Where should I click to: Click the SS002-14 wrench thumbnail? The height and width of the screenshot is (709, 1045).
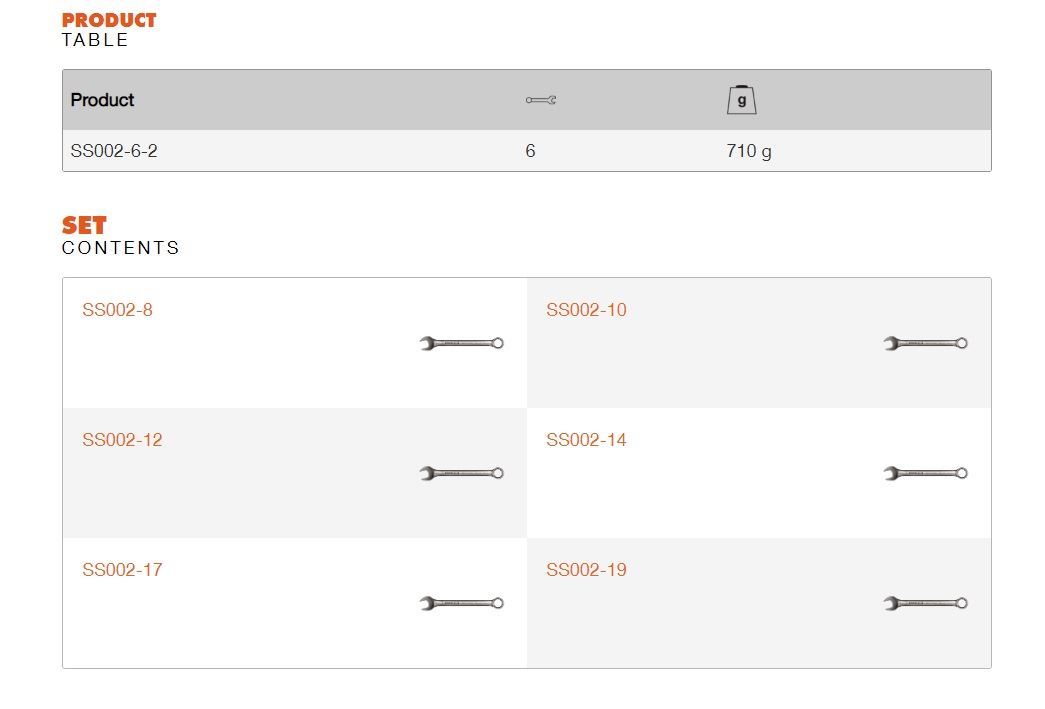pyautogui.click(x=925, y=473)
